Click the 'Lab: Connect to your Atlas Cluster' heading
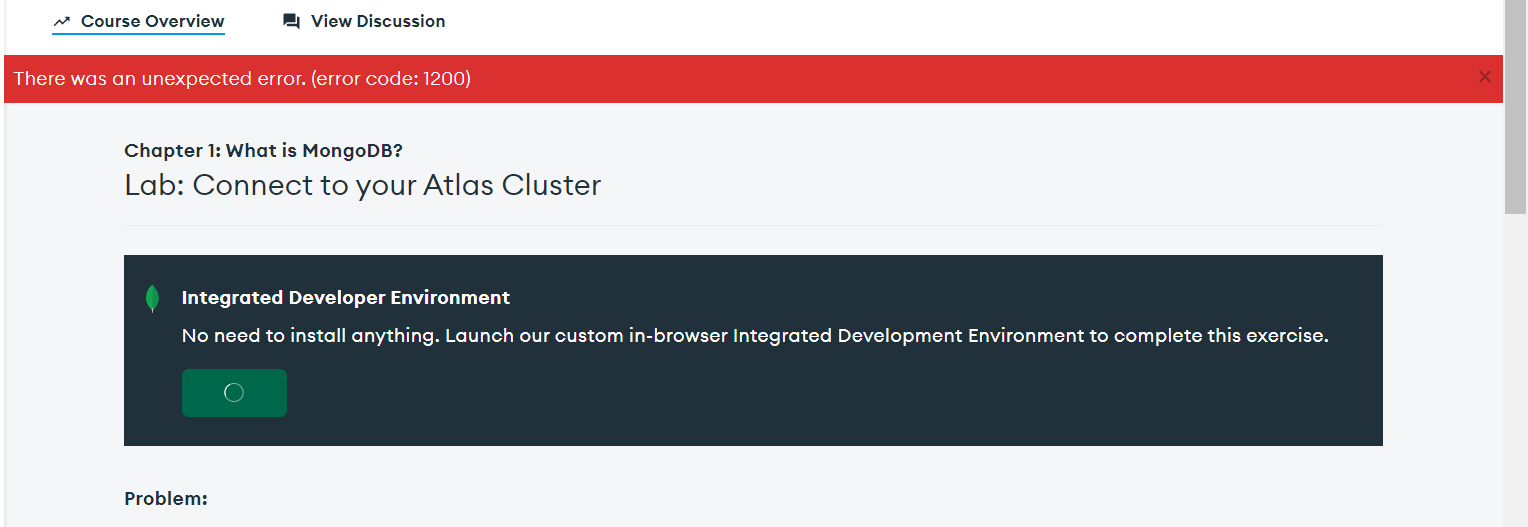This screenshot has width=1528, height=527. [362, 185]
